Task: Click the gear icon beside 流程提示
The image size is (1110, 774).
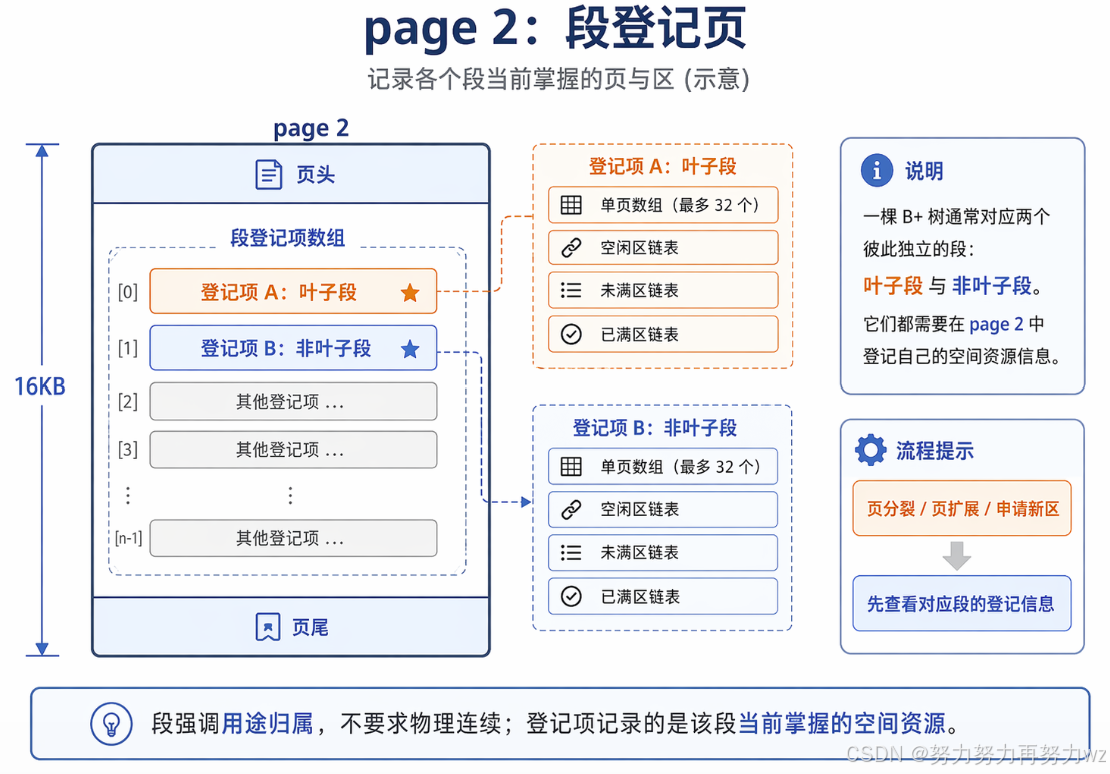Action: (871, 450)
